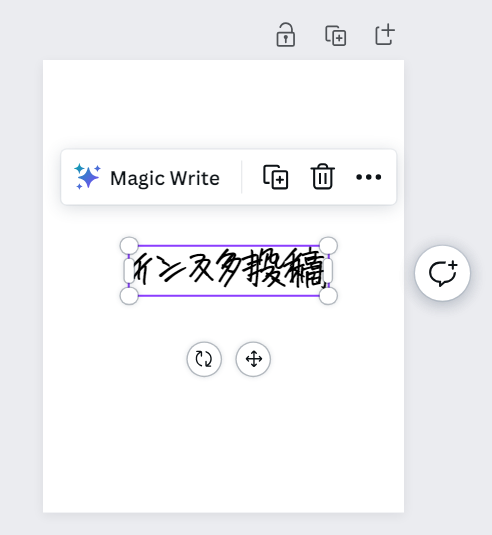The width and height of the screenshot is (492, 535).
Task: Click the add comment bubble button
Action: point(443,273)
